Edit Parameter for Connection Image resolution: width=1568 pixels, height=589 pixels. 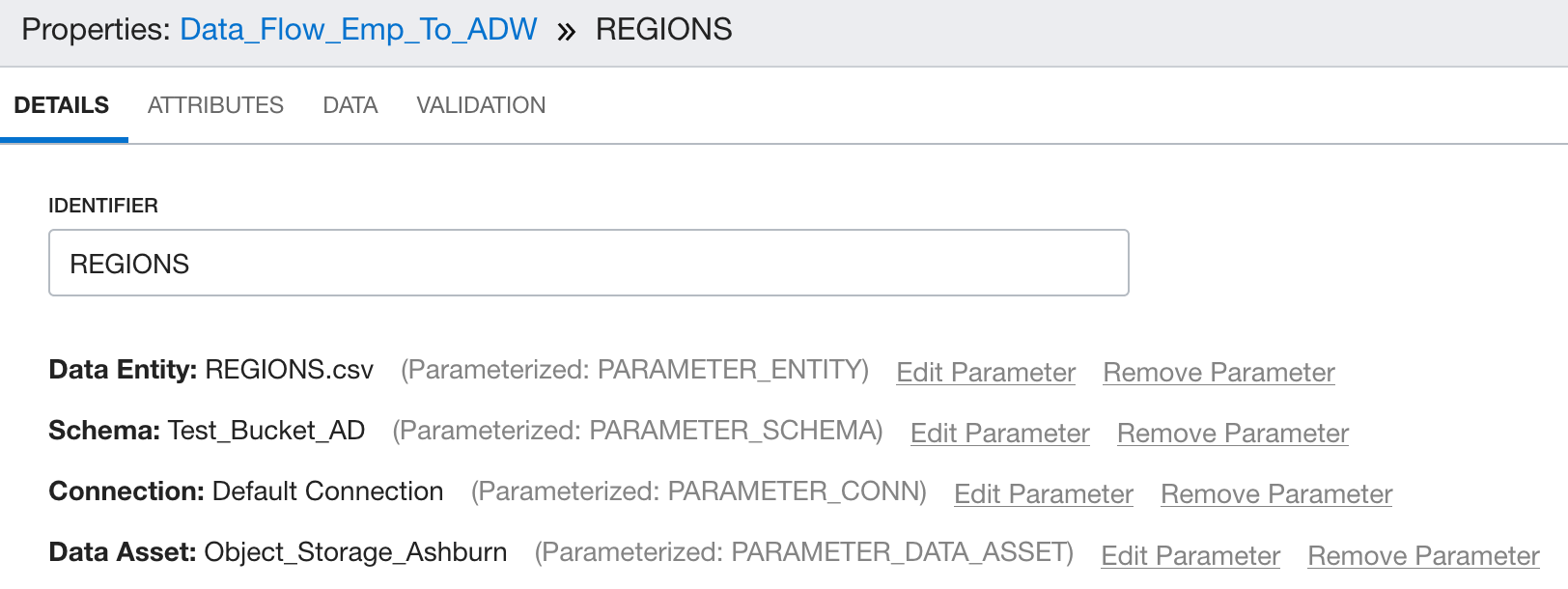(1044, 494)
